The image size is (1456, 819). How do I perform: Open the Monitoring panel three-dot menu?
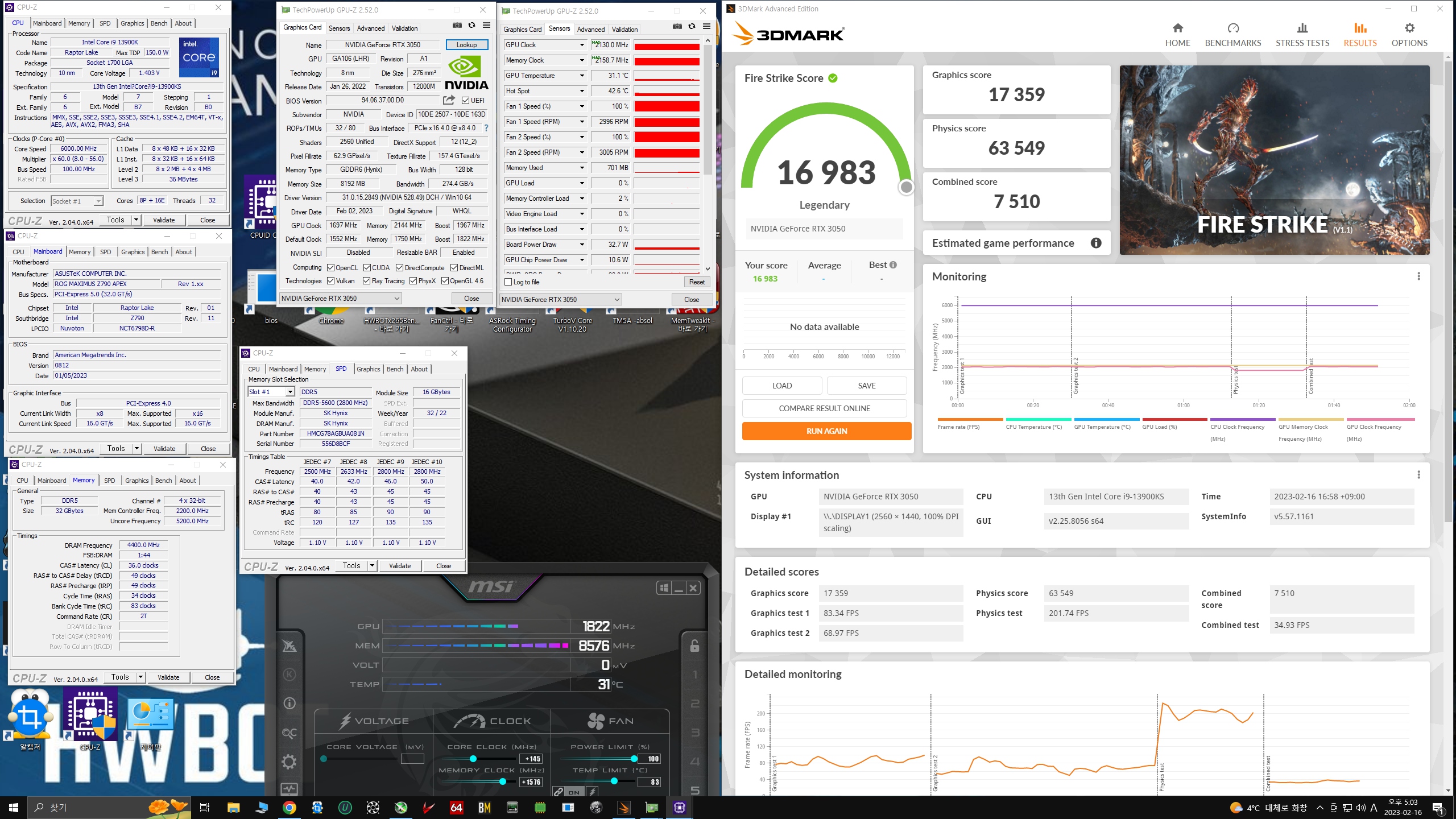(x=1418, y=276)
